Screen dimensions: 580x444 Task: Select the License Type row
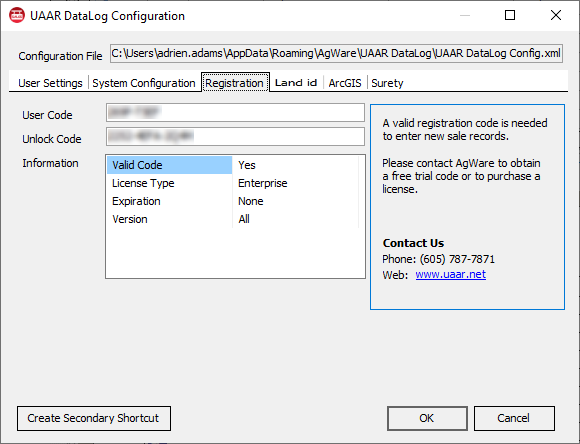tap(233, 183)
